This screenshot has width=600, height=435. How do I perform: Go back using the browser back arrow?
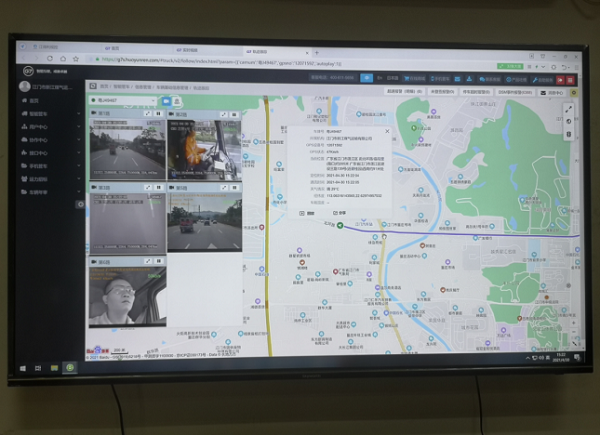(x=24, y=58)
